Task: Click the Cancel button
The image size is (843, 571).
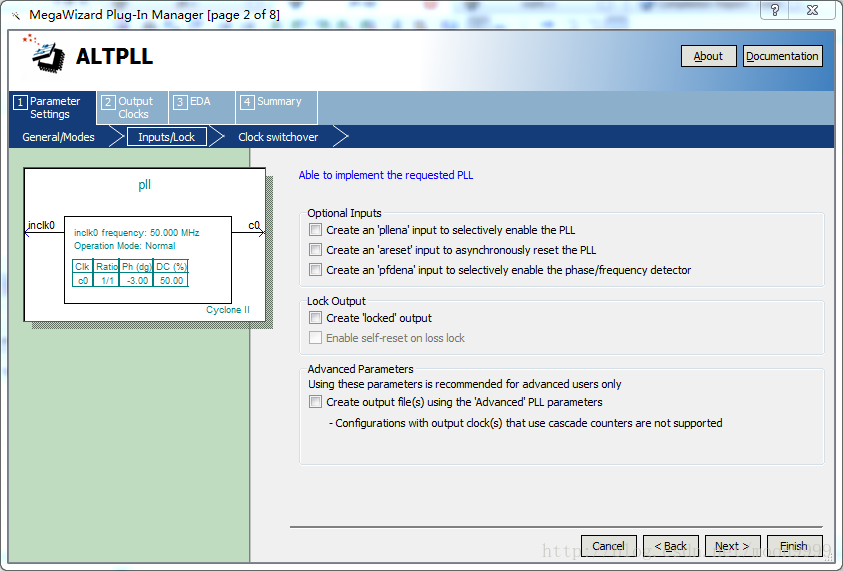Action: [609, 546]
